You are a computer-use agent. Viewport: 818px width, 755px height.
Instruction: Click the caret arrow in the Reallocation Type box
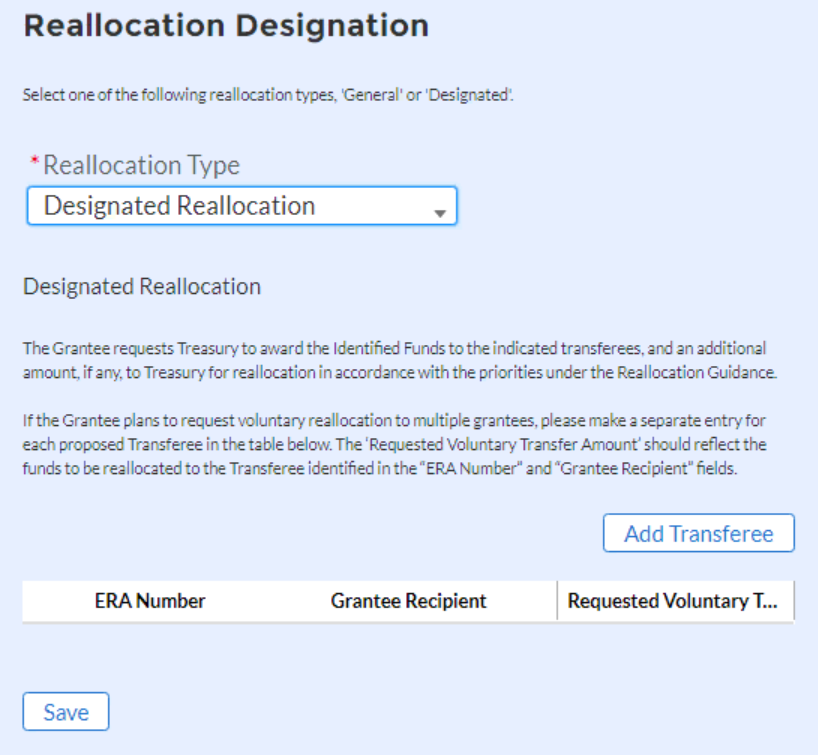pyautogui.click(x=438, y=213)
